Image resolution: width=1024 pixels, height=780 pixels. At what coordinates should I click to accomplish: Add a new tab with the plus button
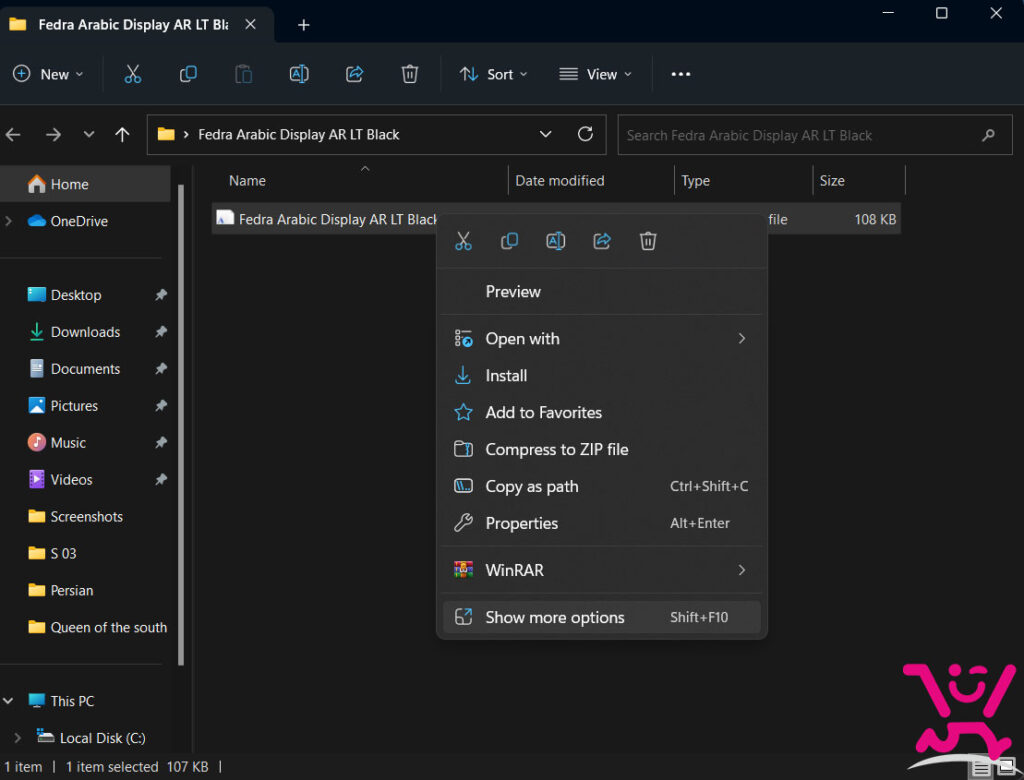(304, 25)
